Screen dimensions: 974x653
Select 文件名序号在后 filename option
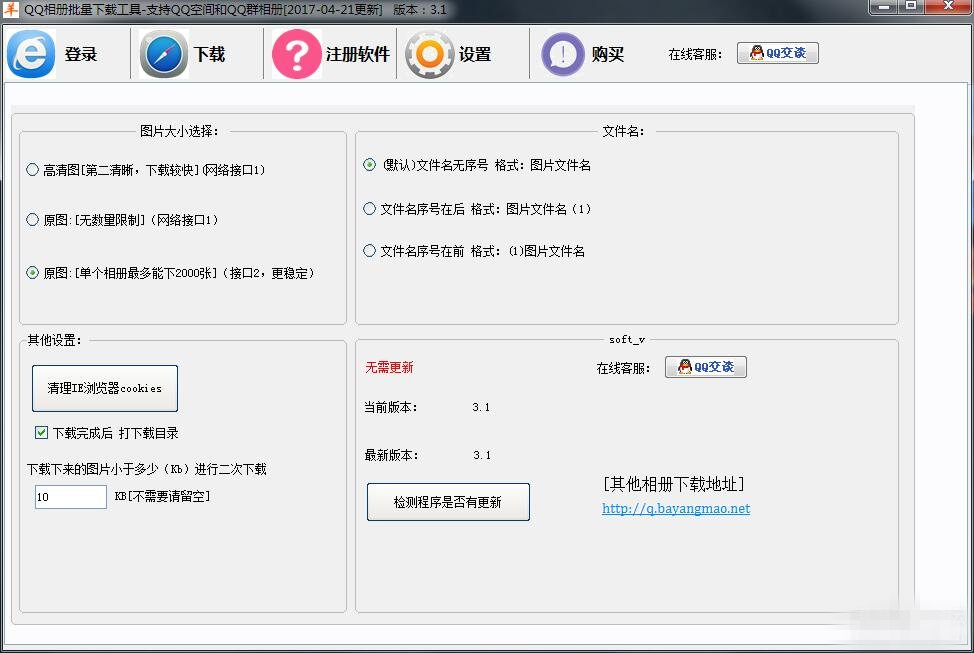(477, 209)
